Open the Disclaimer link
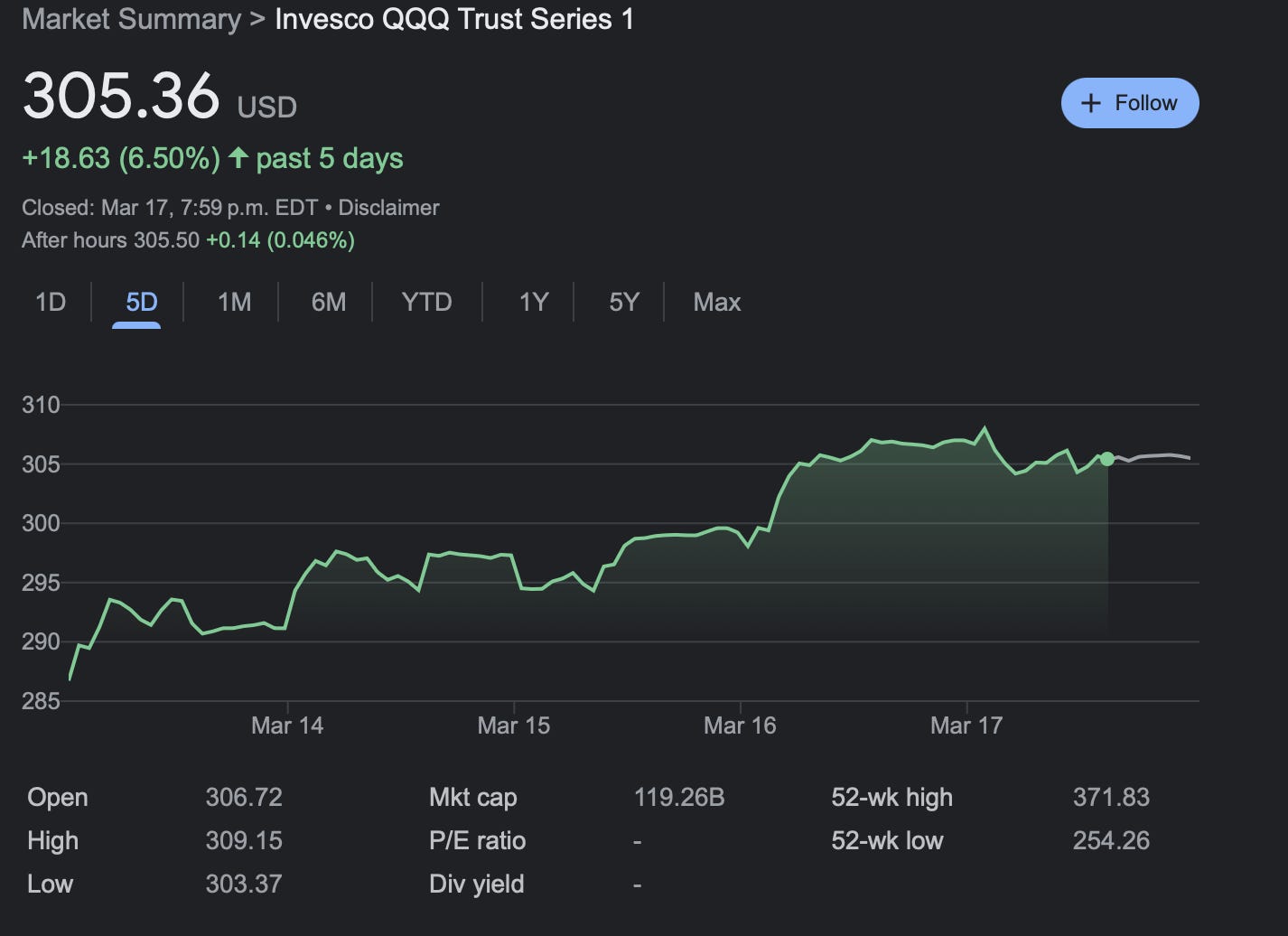This screenshot has height=936, width=1288. click(388, 208)
